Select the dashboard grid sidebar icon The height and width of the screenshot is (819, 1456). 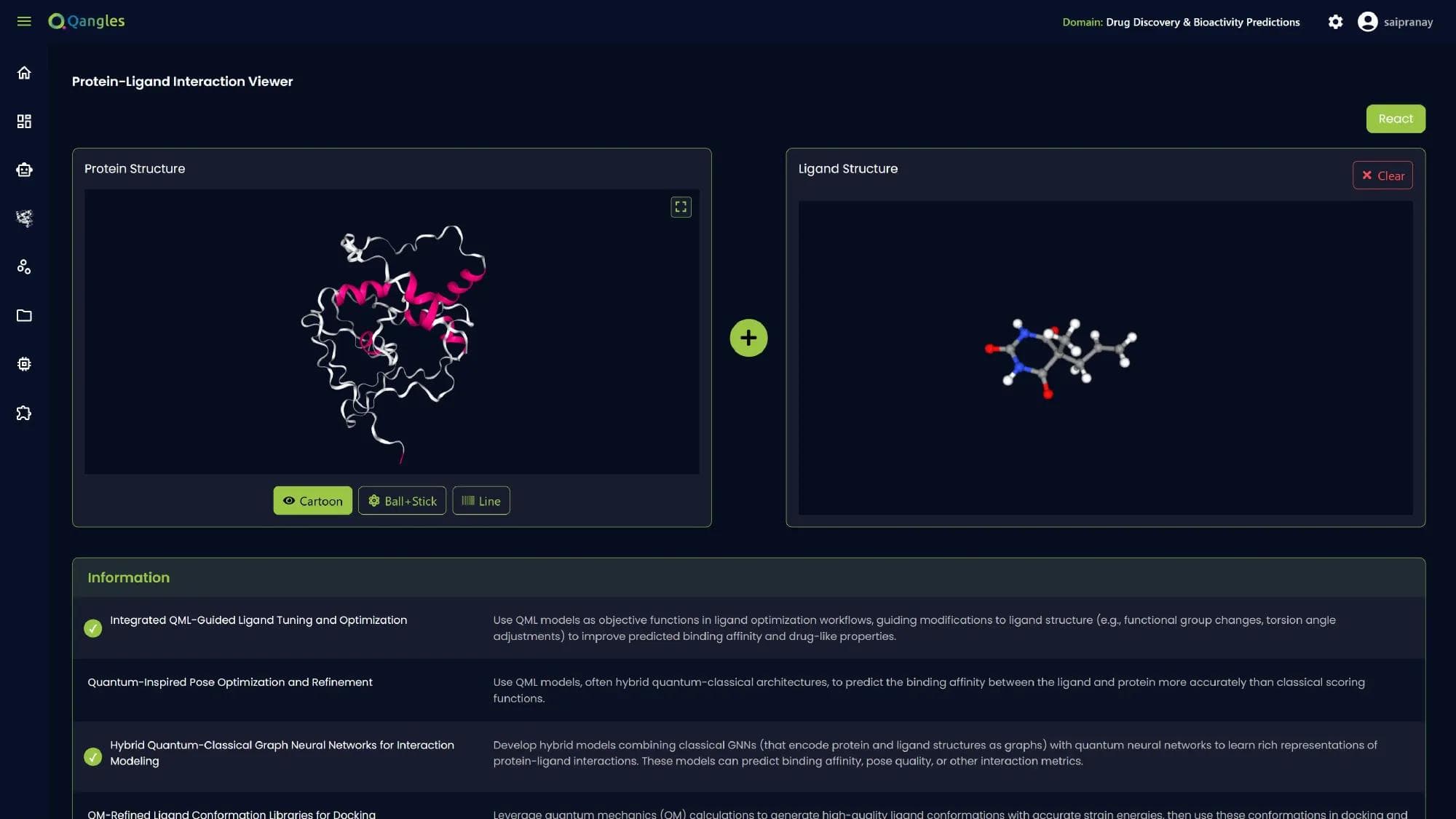click(x=24, y=121)
